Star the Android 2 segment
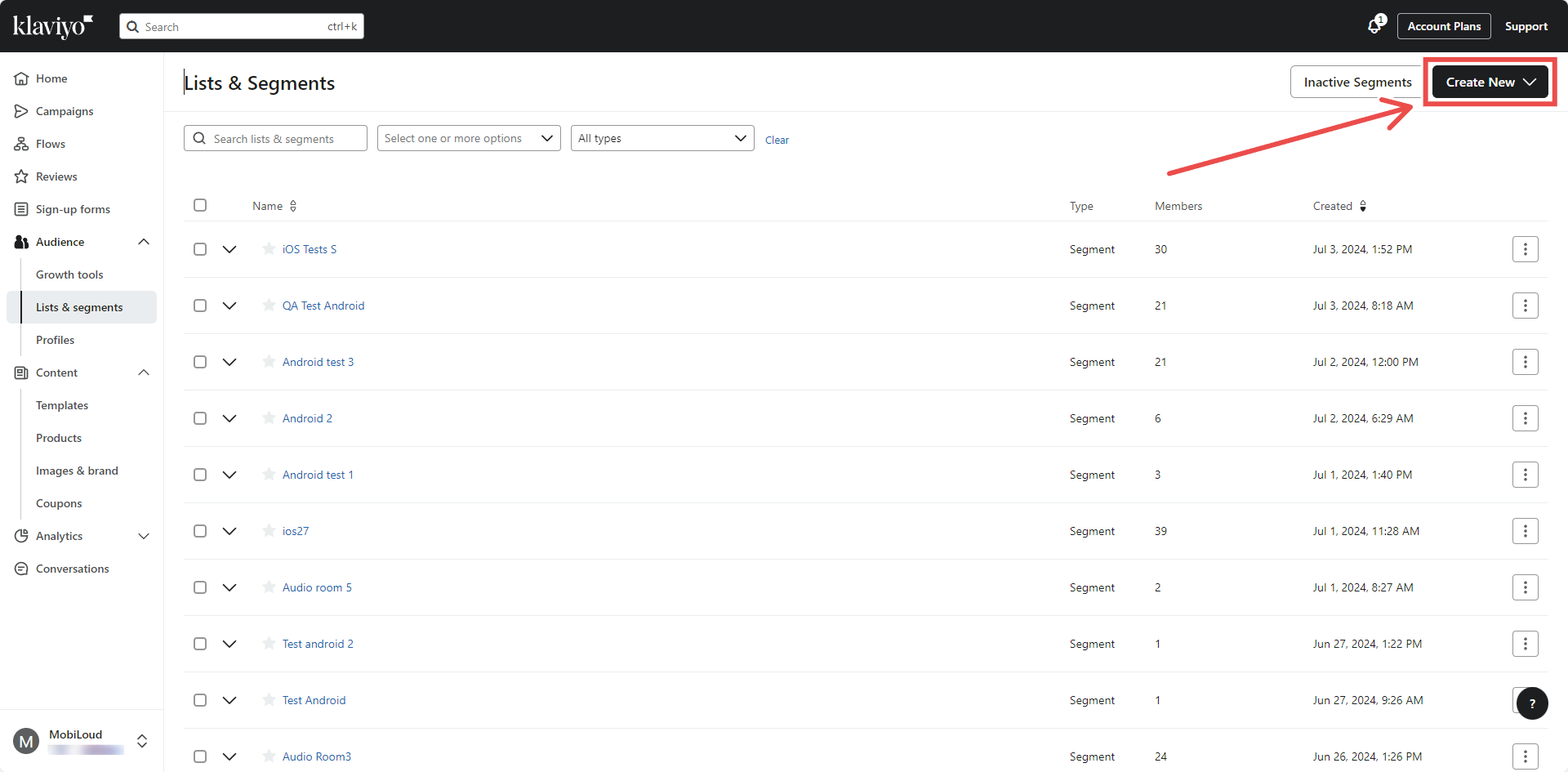 click(x=269, y=417)
